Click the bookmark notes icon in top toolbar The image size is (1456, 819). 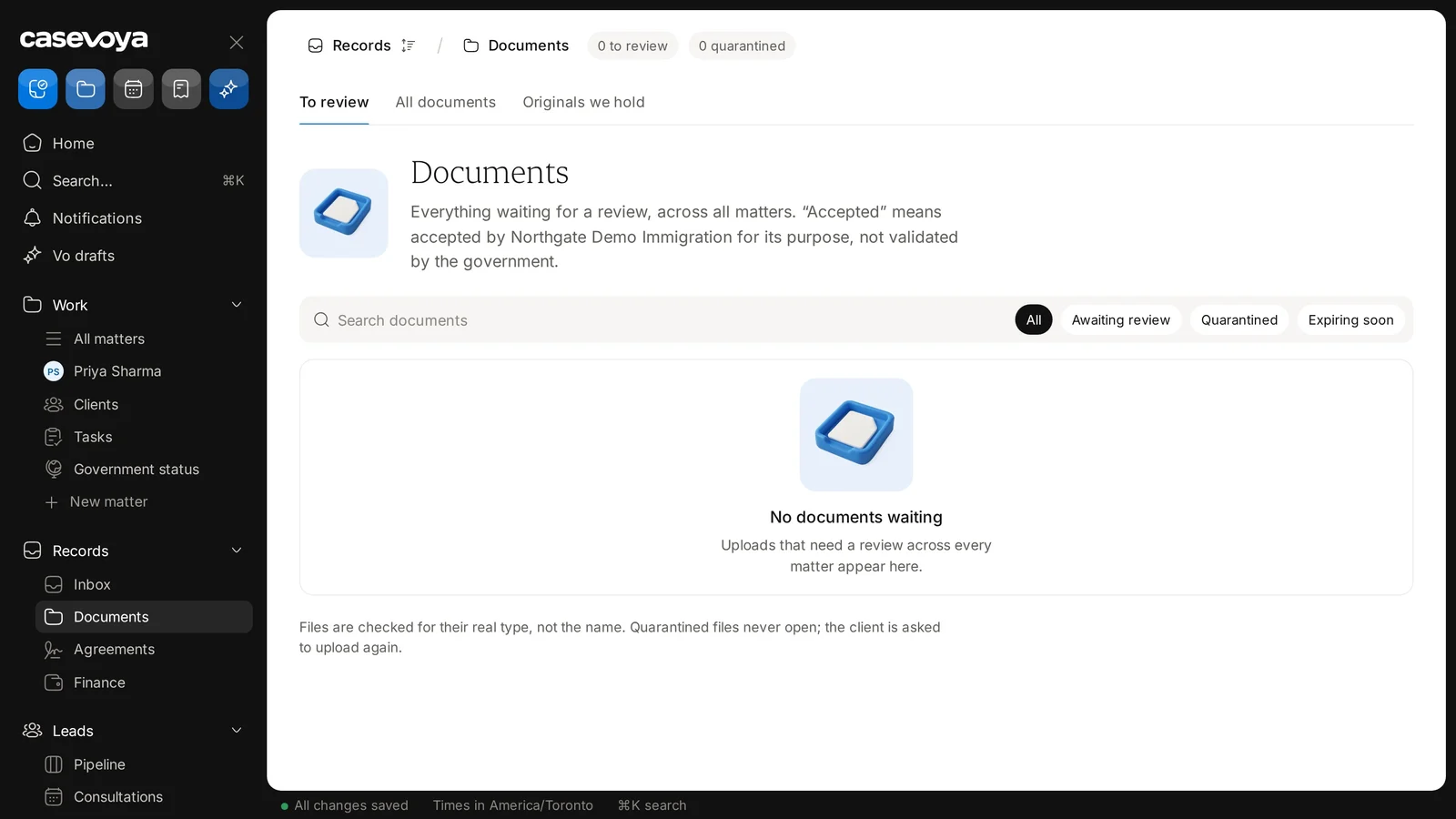click(181, 89)
